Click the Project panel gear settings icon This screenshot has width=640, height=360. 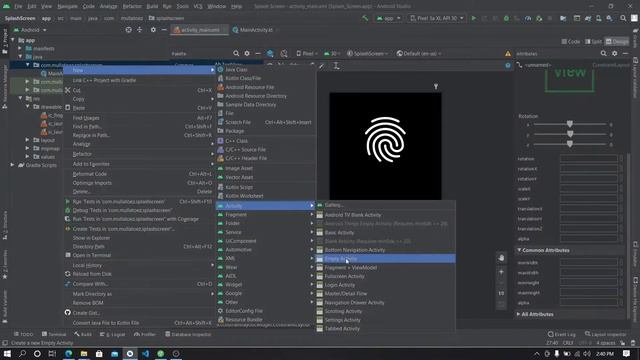point(153,30)
